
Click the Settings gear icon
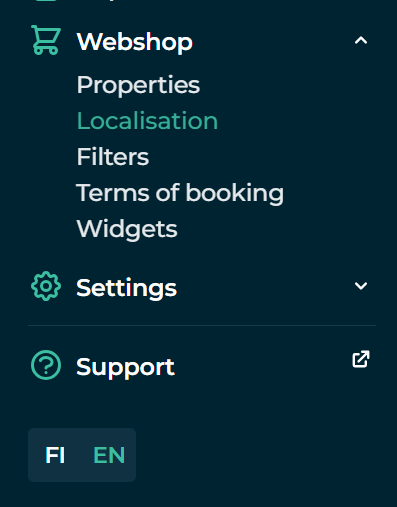click(46, 286)
